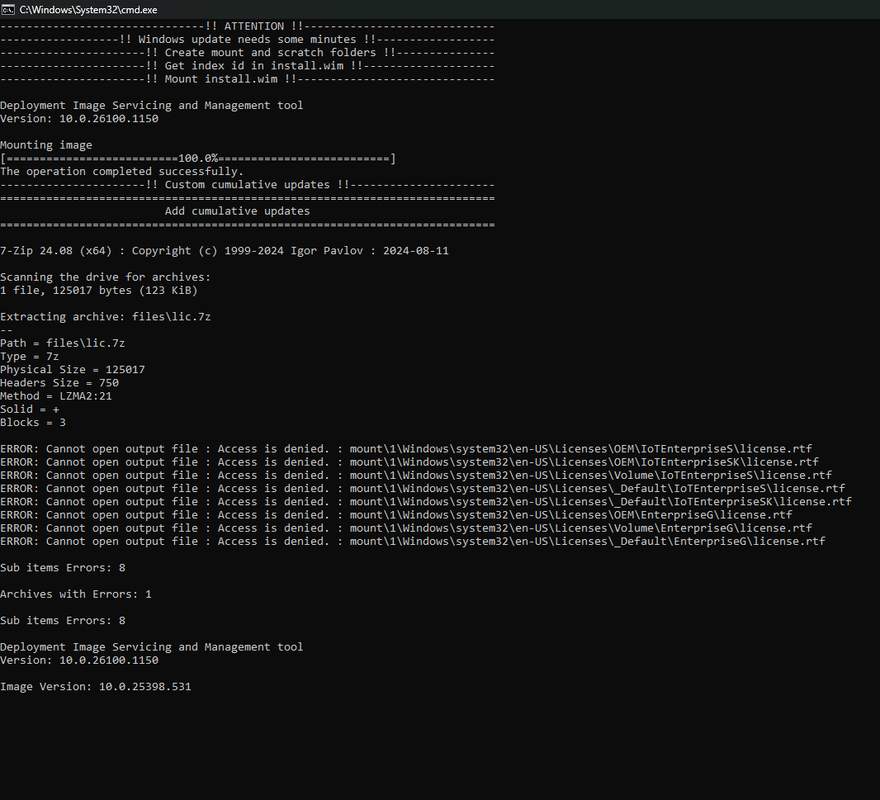This screenshot has width=880, height=800.
Task: Click the '!! ATTENTION !!' header line
Action: (248, 26)
